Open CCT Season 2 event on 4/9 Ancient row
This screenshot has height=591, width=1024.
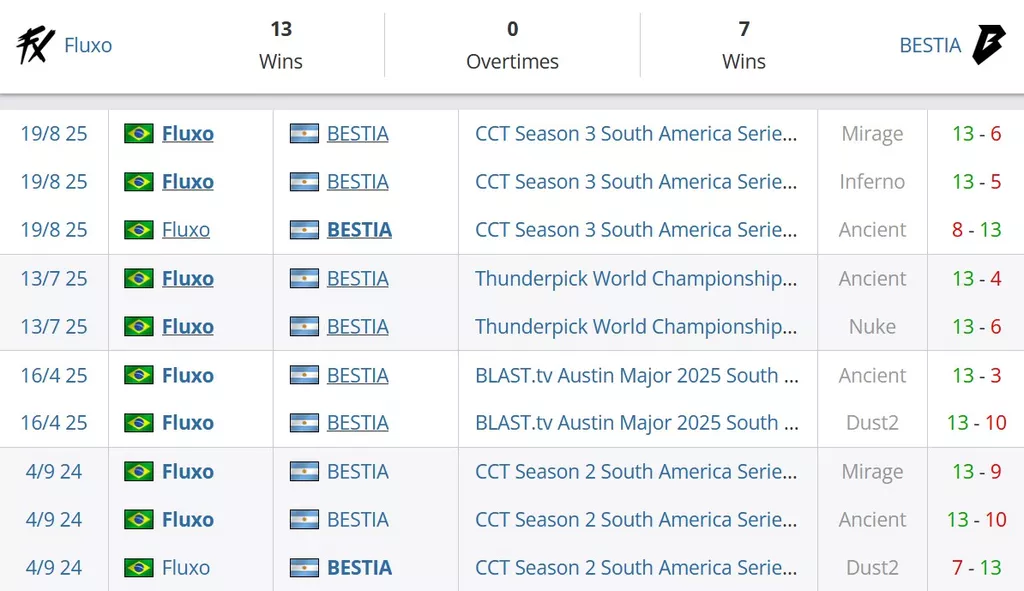tap(636, 520)
